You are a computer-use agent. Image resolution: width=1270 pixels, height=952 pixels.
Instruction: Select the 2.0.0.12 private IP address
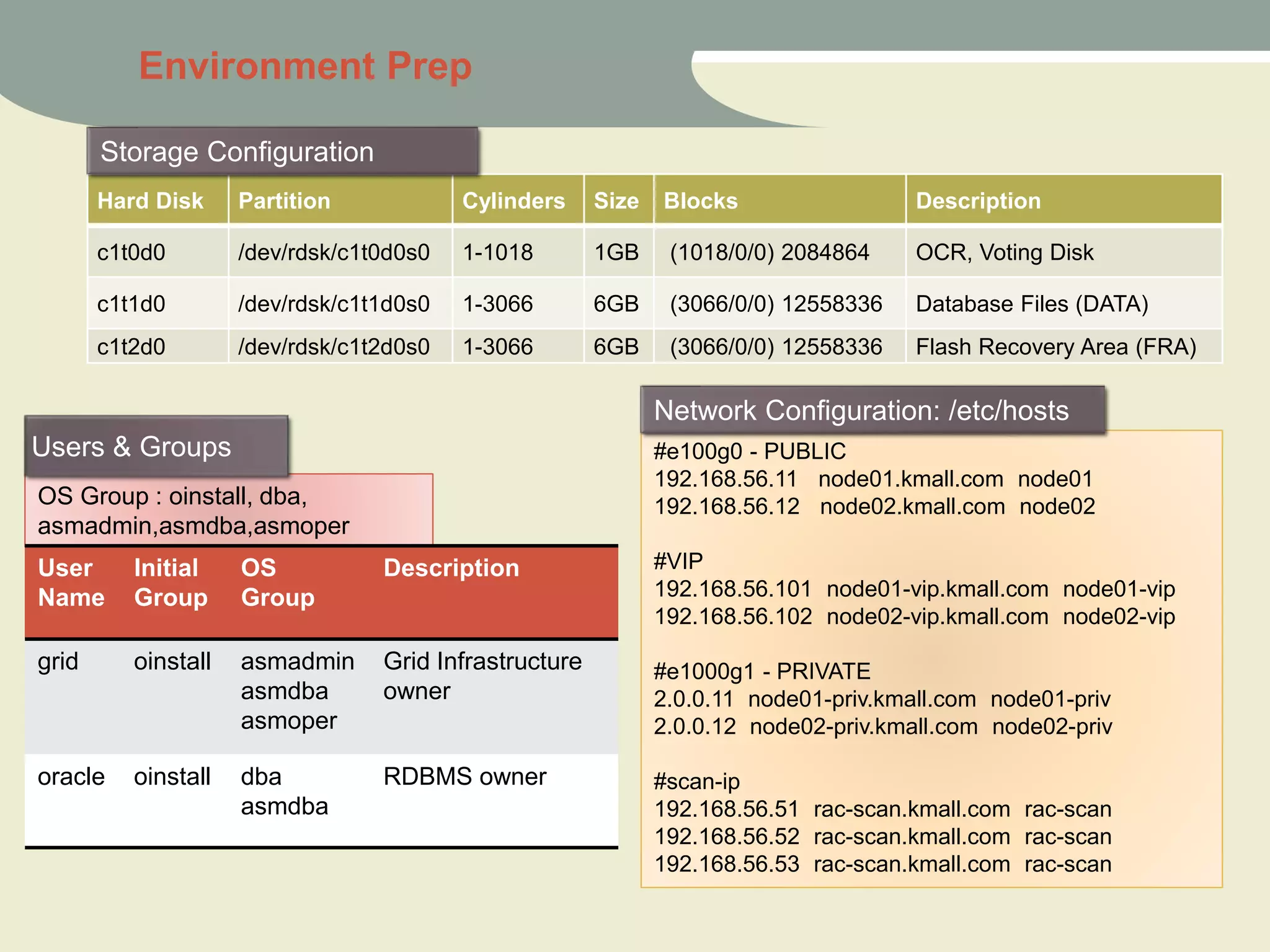click(x=695, y=726)
